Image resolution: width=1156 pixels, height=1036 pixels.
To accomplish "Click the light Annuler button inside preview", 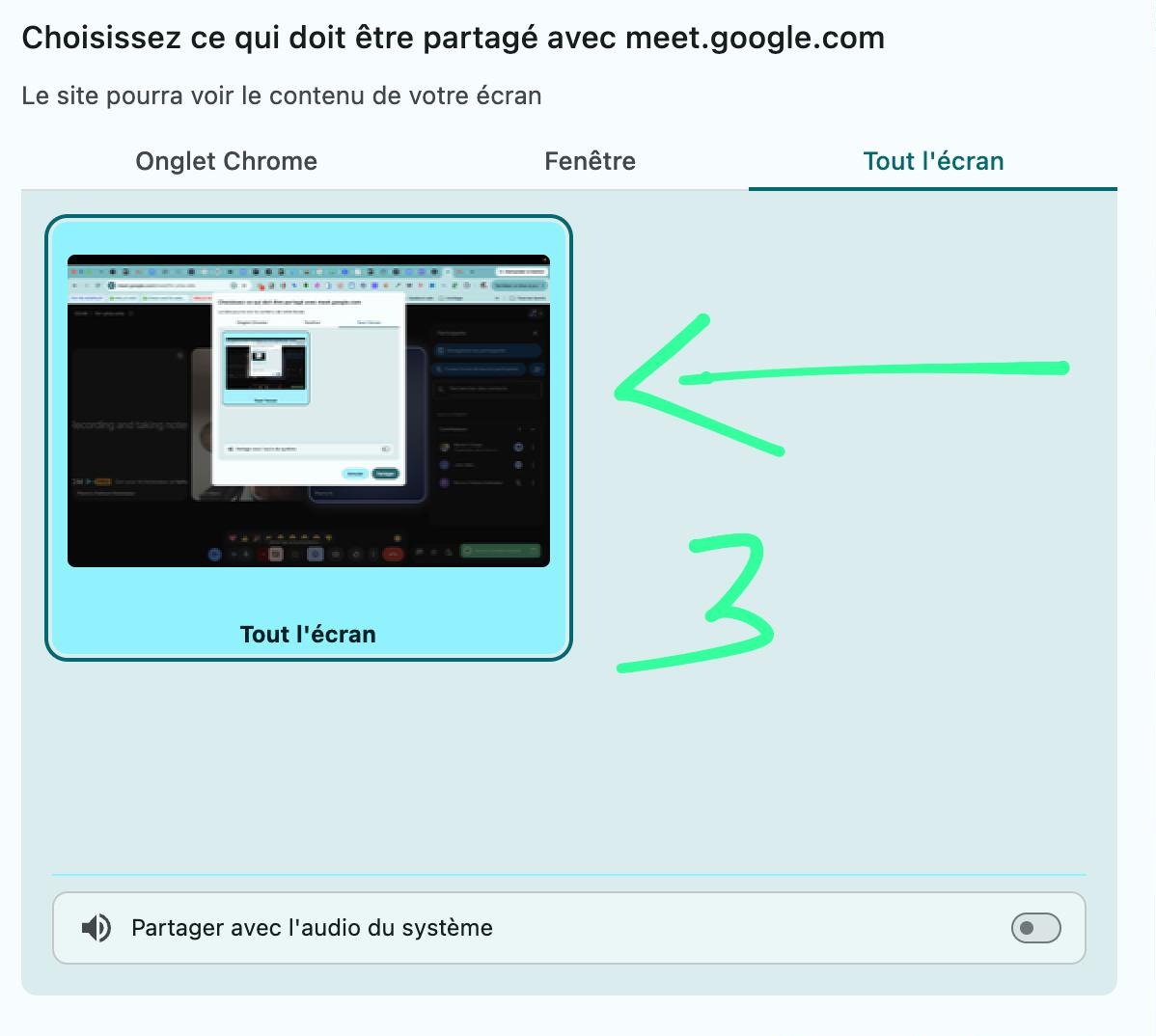I will (355, 473).
